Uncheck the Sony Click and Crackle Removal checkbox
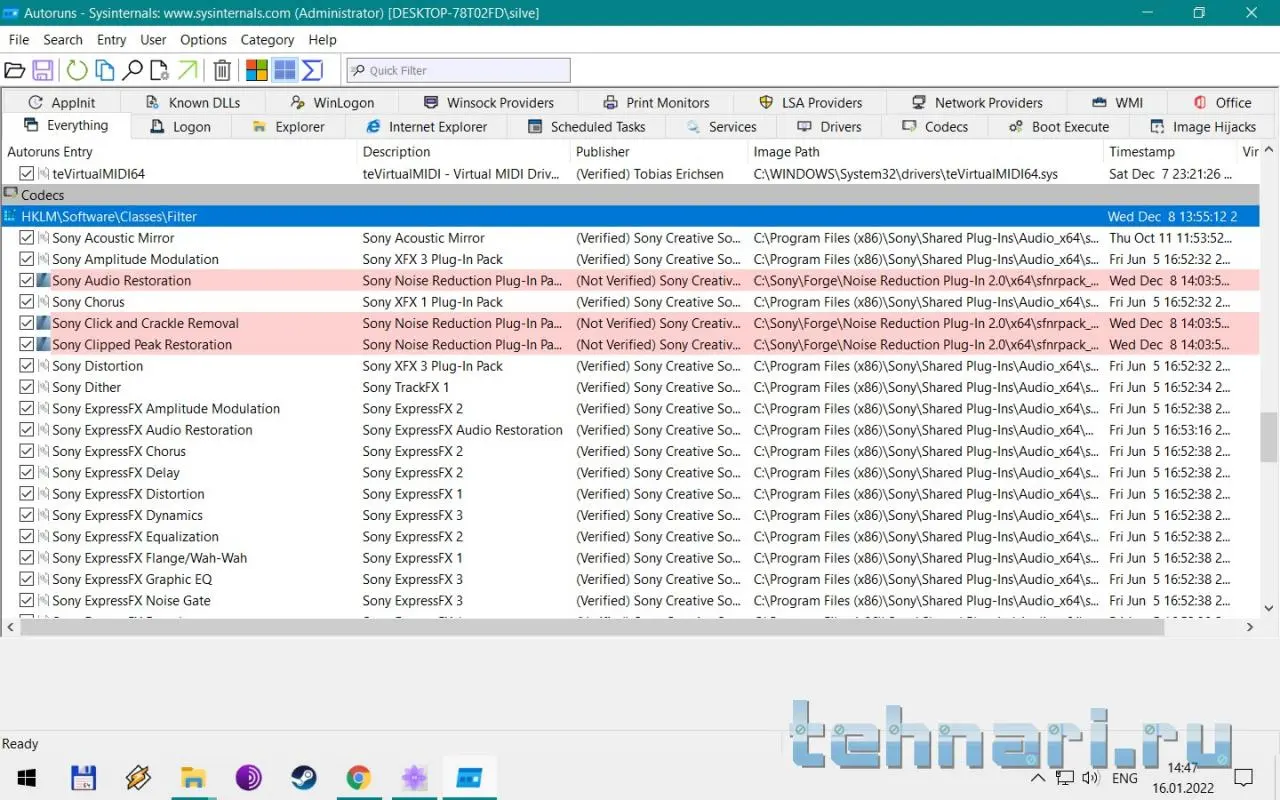Viewport: 1280px width, 800px height. click(x=27, y=323)
